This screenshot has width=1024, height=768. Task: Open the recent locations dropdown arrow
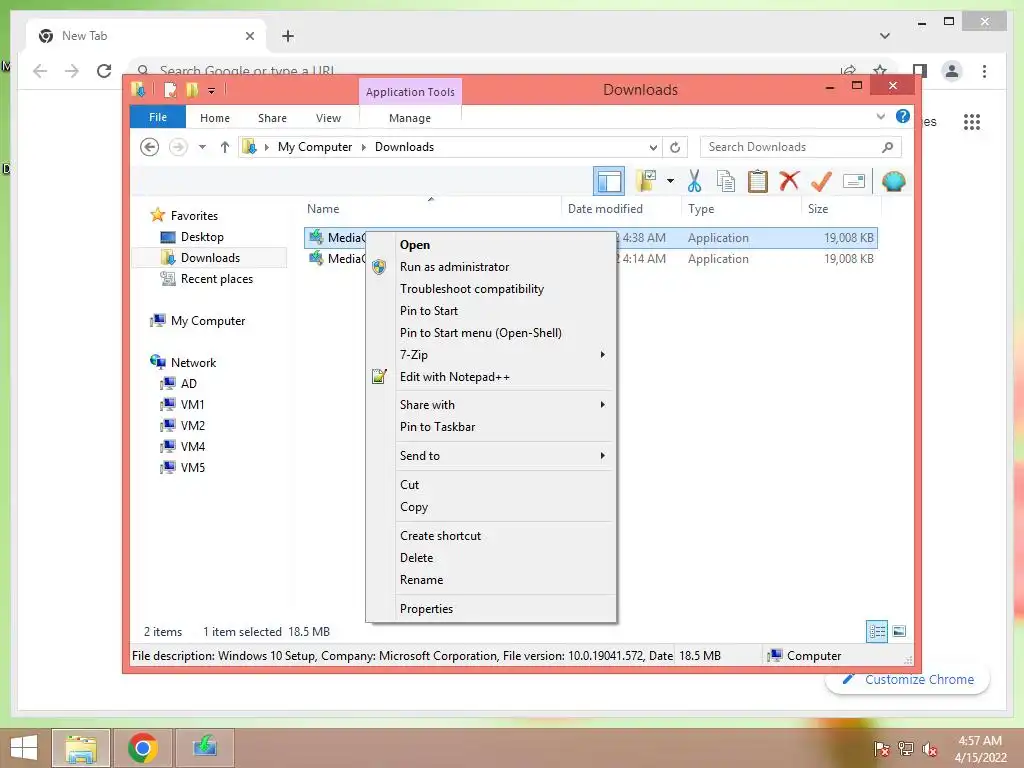click(x=202, y=147)
